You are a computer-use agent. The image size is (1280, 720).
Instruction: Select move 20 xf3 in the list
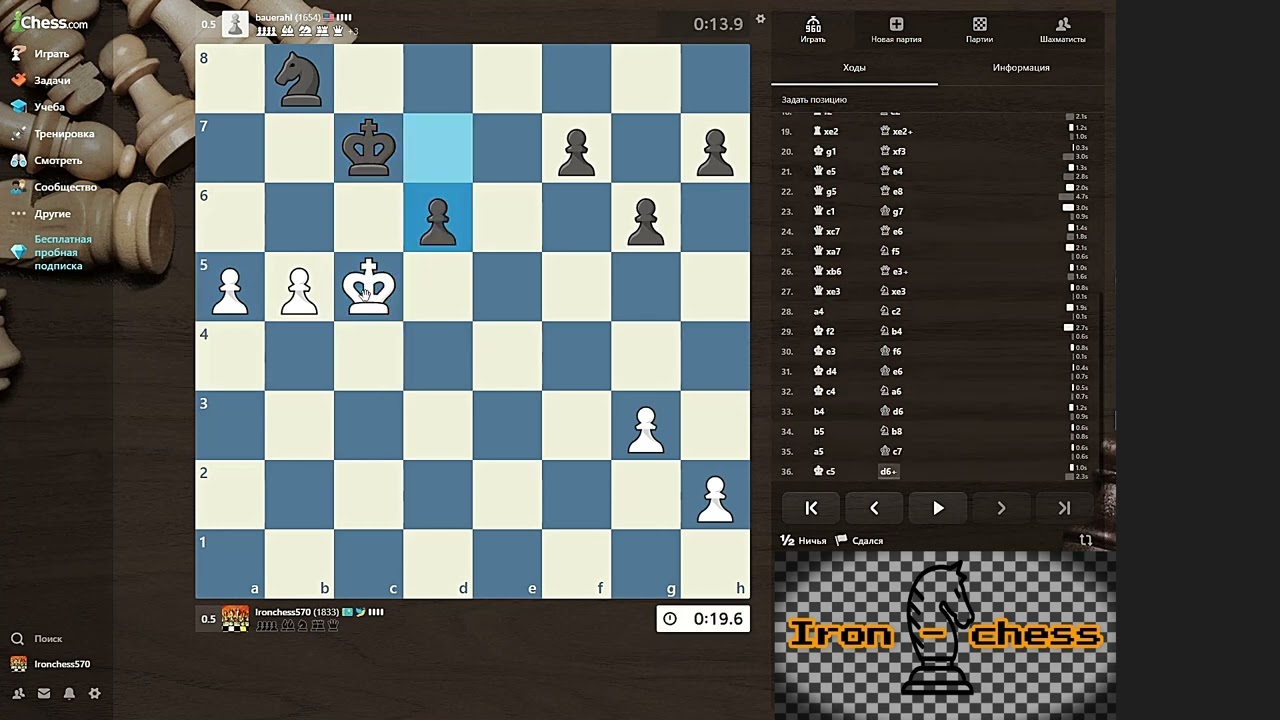point(893,151)
